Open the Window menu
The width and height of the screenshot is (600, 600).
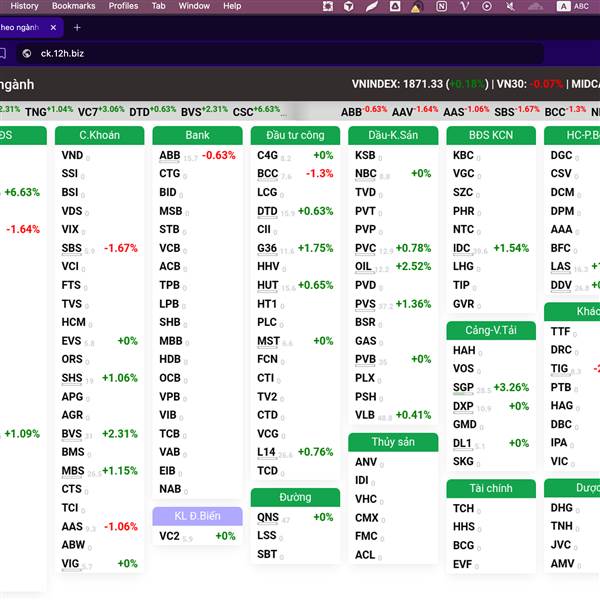pyautogui.click(x=194, y=6)
